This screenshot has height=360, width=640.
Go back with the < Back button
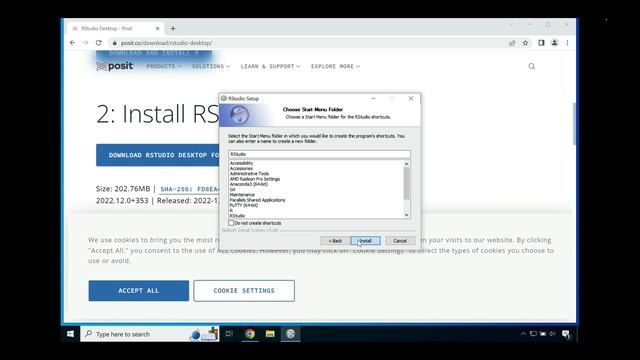pos(335,241)
